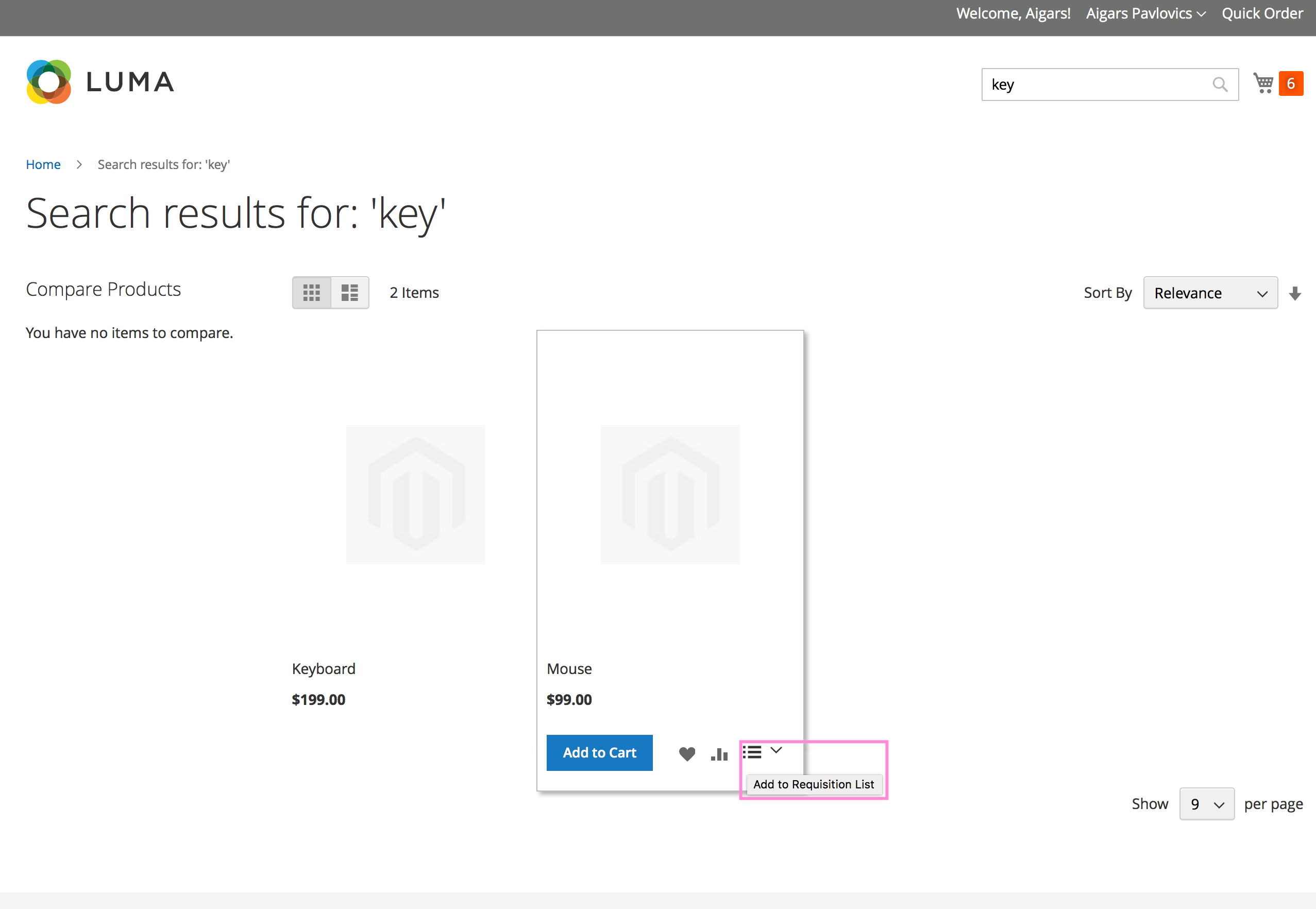
Task: Open the Mouse product image thumbnail
Action: tap(670, 494)
